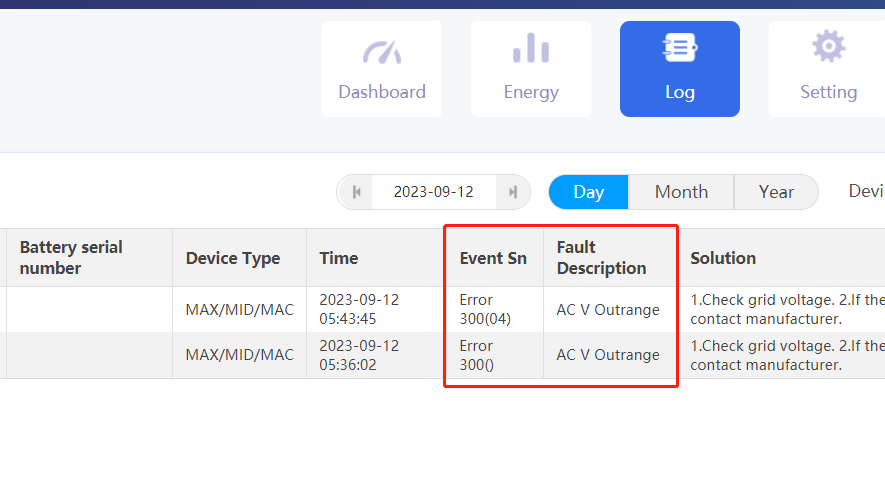Click the Device Type column header

pos(233,258)
